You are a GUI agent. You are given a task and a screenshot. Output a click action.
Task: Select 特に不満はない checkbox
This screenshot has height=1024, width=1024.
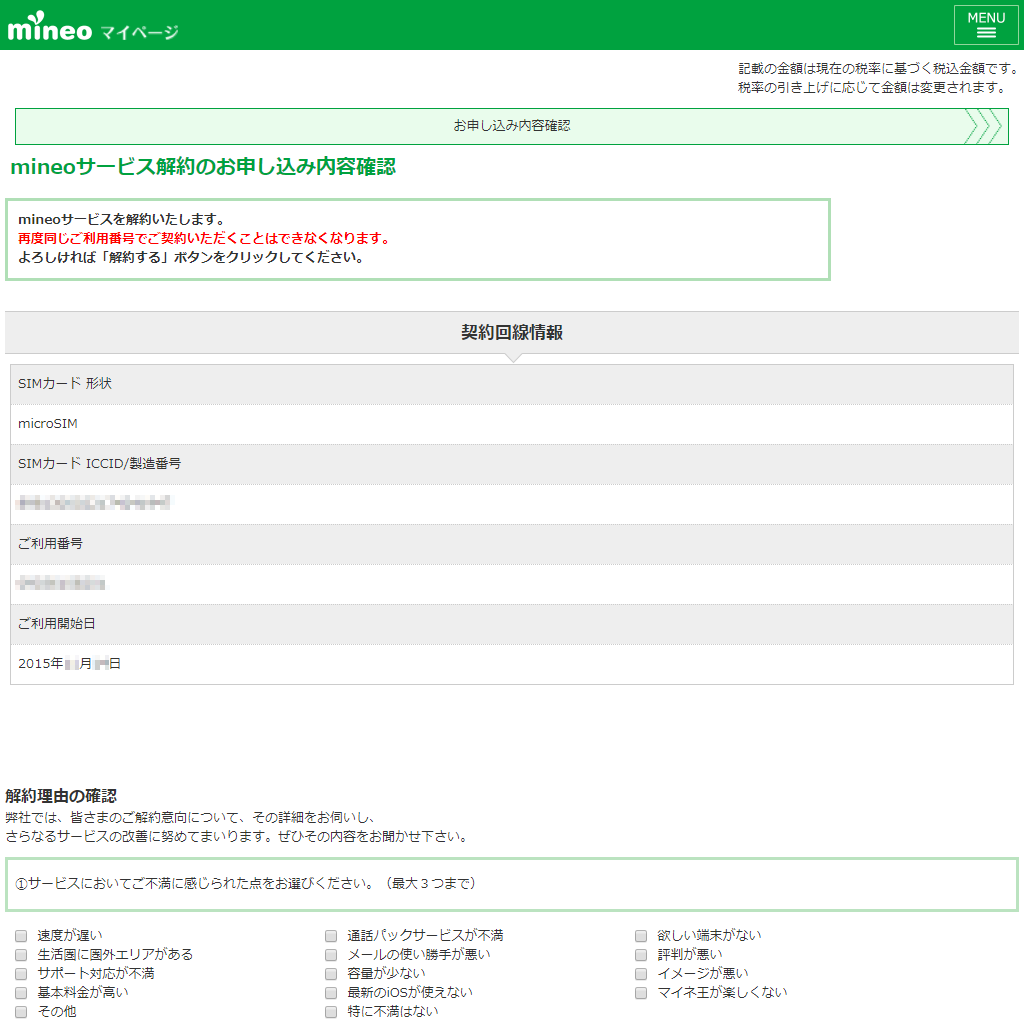coord(331,1012)
